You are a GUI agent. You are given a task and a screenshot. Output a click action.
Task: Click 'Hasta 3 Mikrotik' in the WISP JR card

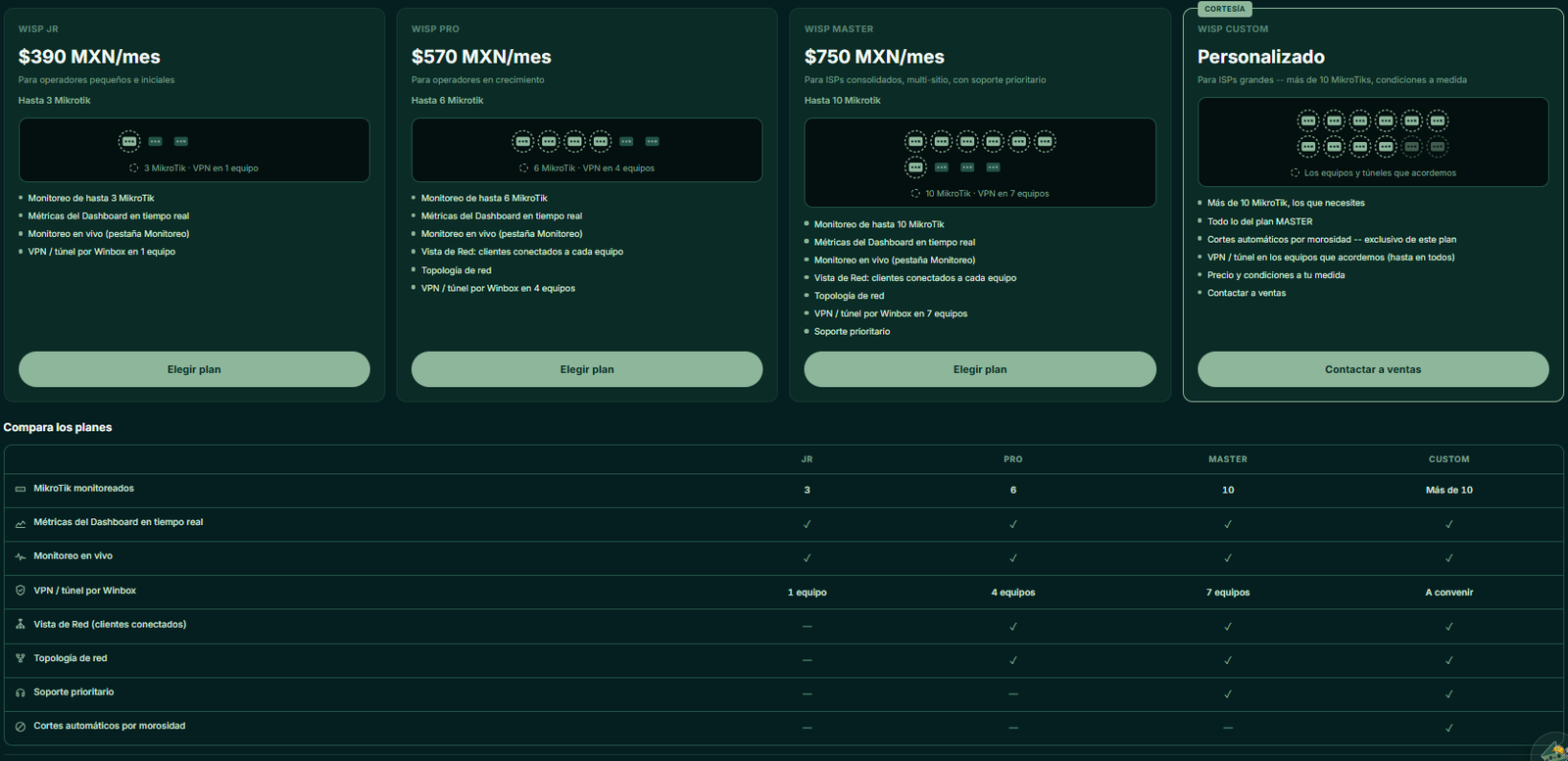pos(55,101)
